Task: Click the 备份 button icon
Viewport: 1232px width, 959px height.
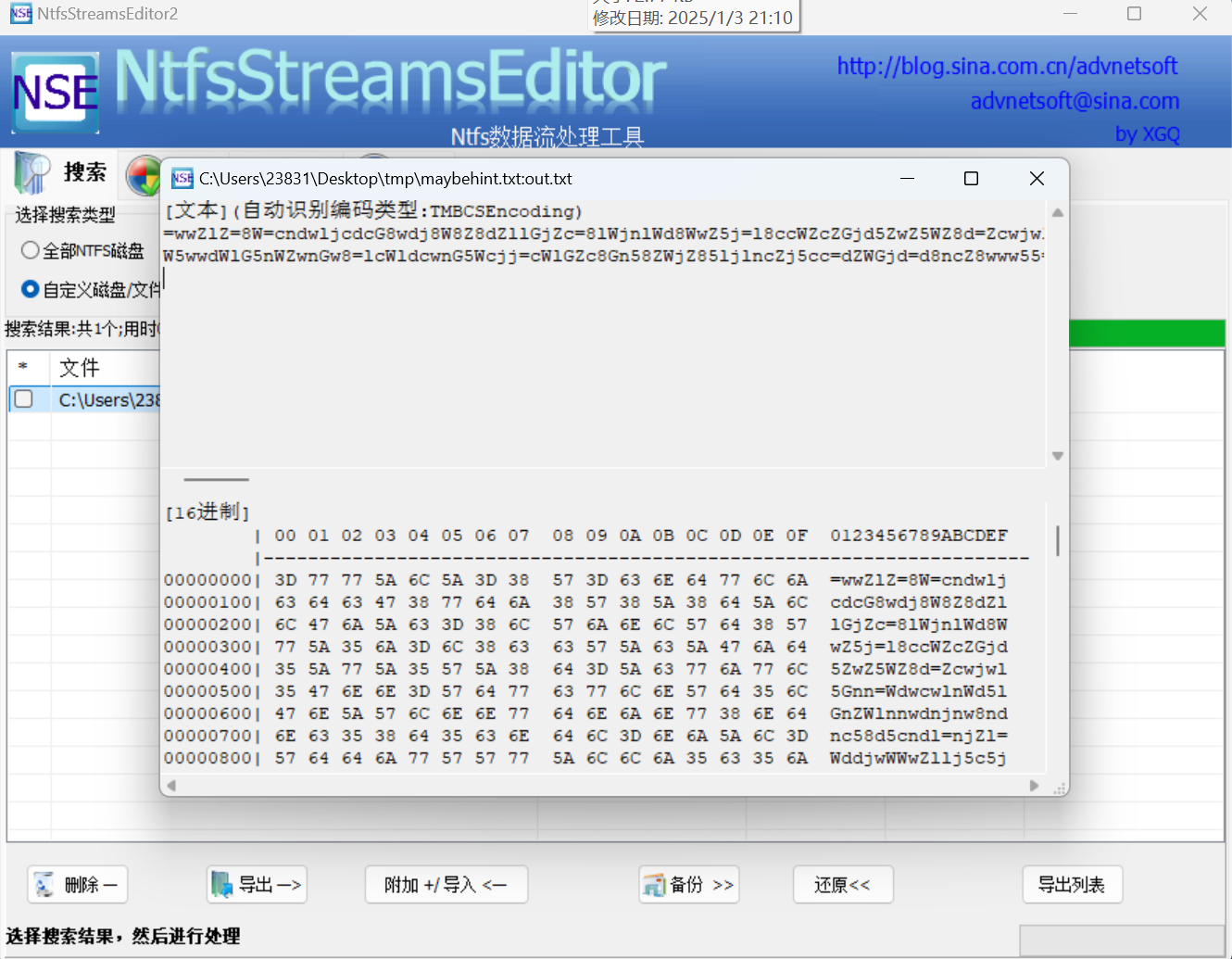Action: (x=654, y=885)
